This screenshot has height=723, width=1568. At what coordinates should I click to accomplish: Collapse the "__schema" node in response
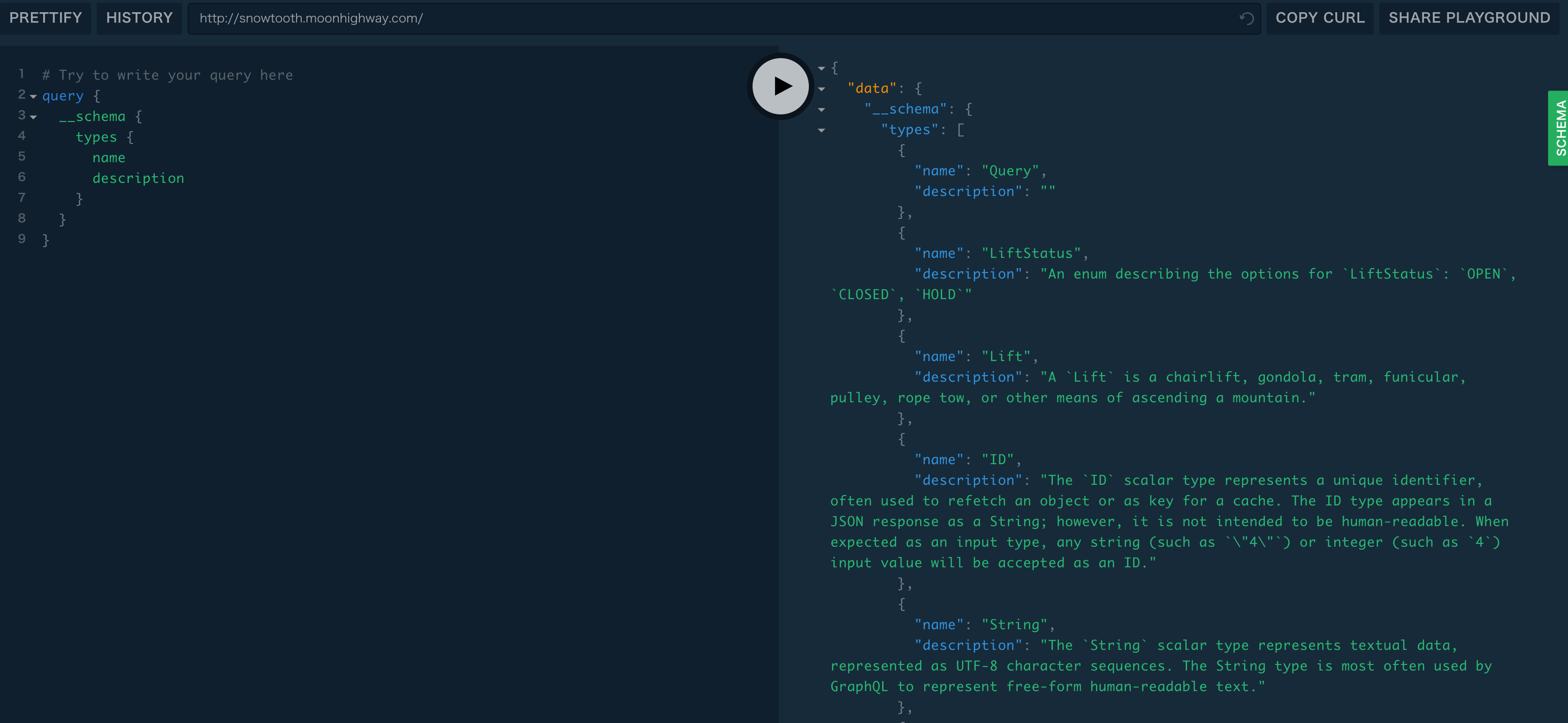pyautogui.click(x=821, y=109)
